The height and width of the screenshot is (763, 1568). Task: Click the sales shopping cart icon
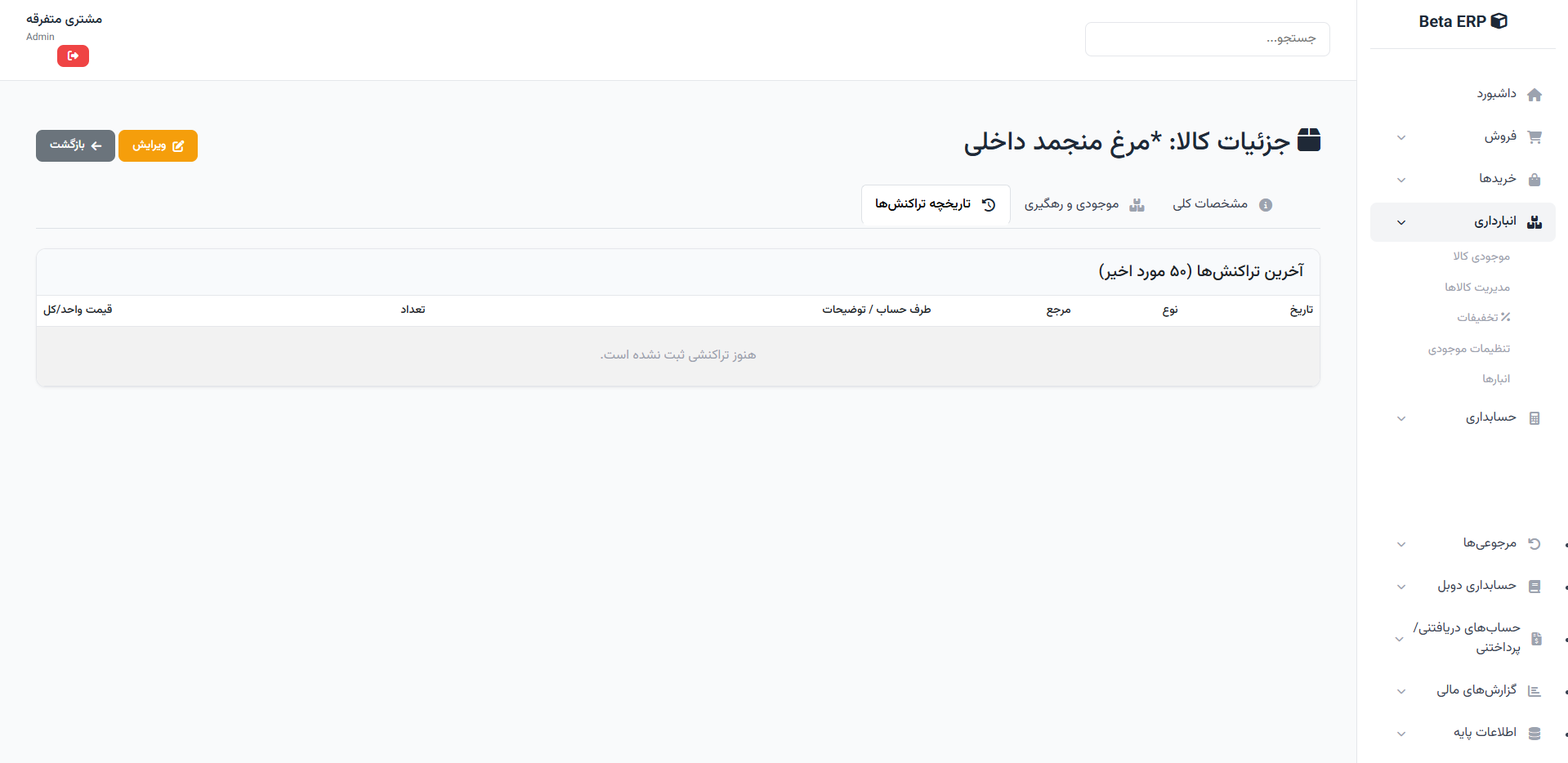tap(1534, 137)
